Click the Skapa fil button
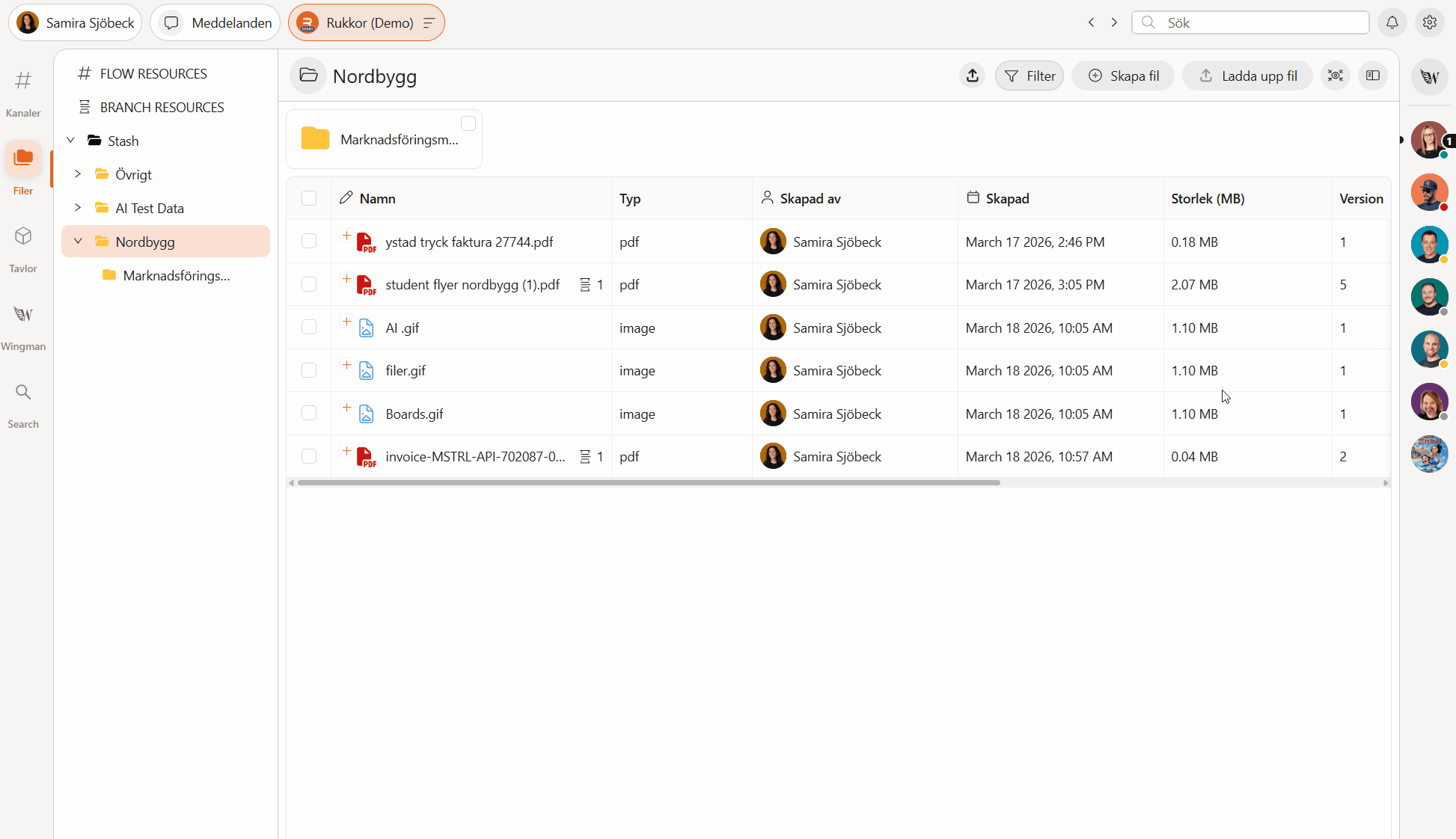 [1123, 76]
